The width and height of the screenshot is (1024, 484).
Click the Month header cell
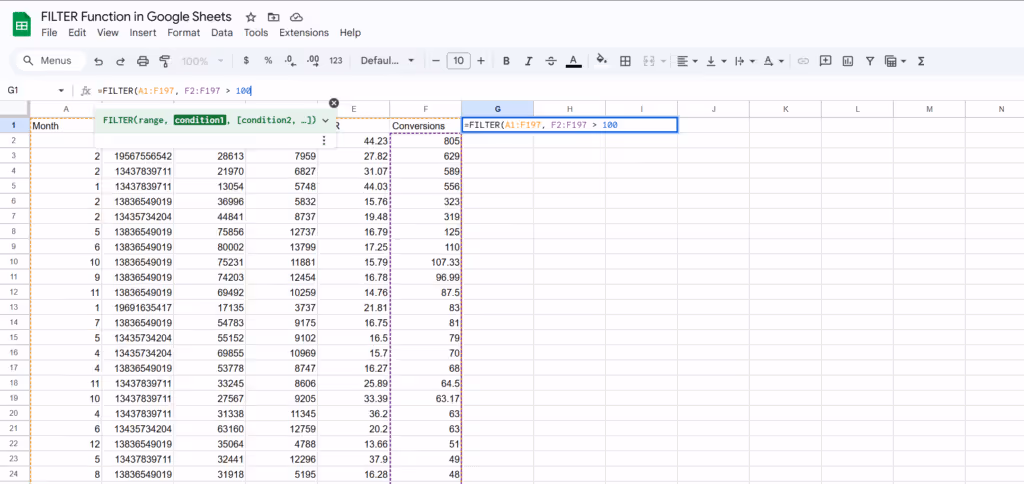[x=61, y=125]
